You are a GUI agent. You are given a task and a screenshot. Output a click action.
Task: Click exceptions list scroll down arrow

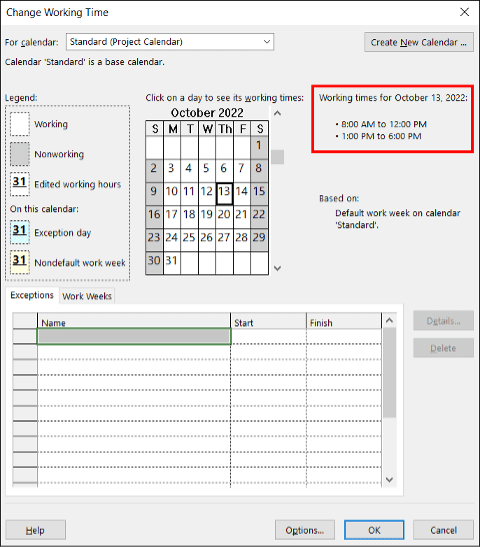389,480
